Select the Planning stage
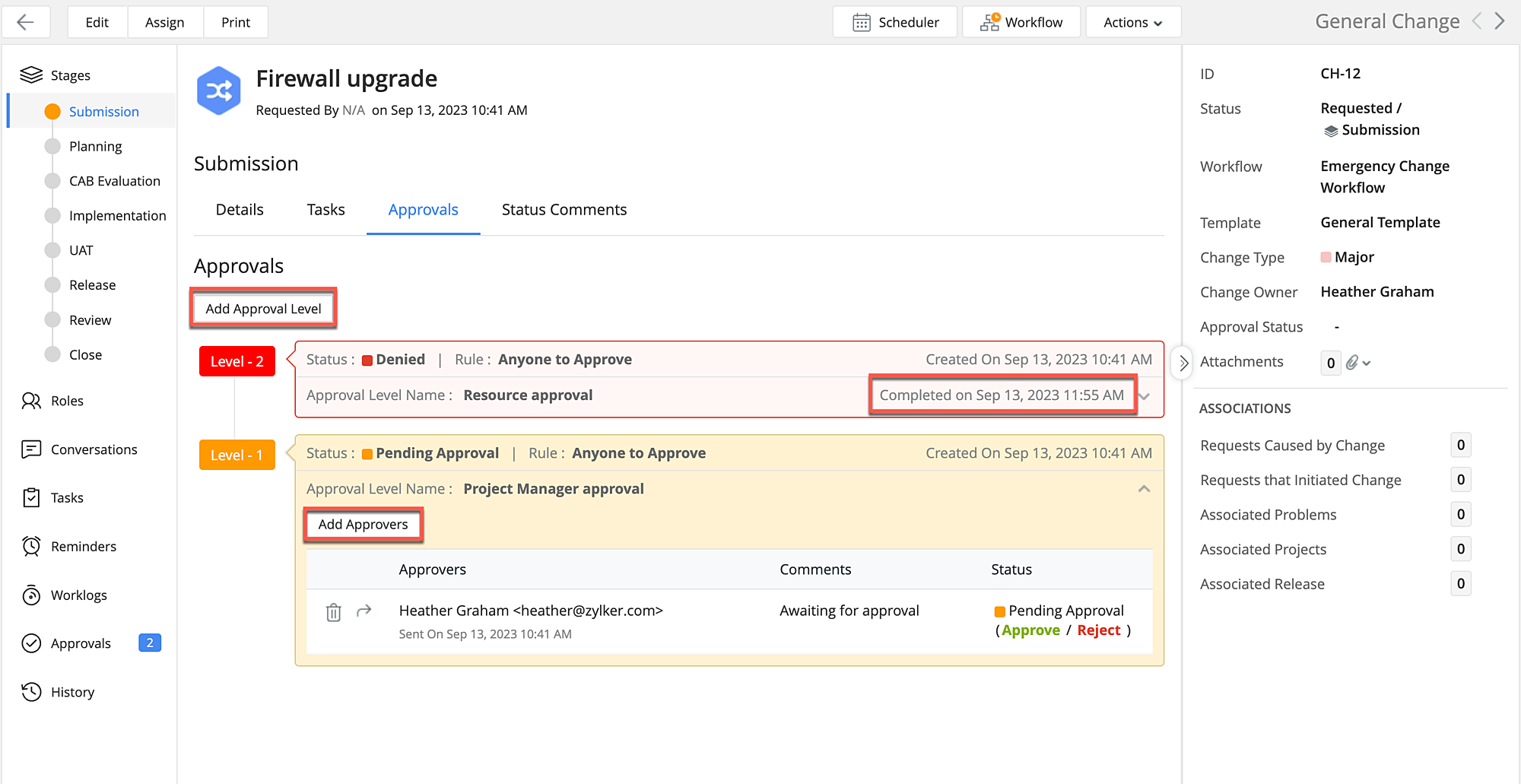The image size is (1521, 784). pos(95,146)
